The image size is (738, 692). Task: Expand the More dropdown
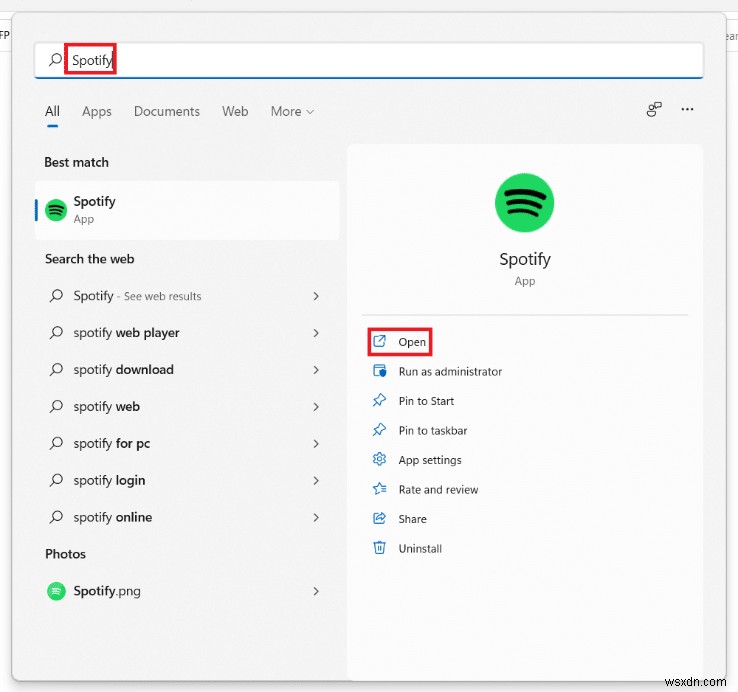[292, 112]
